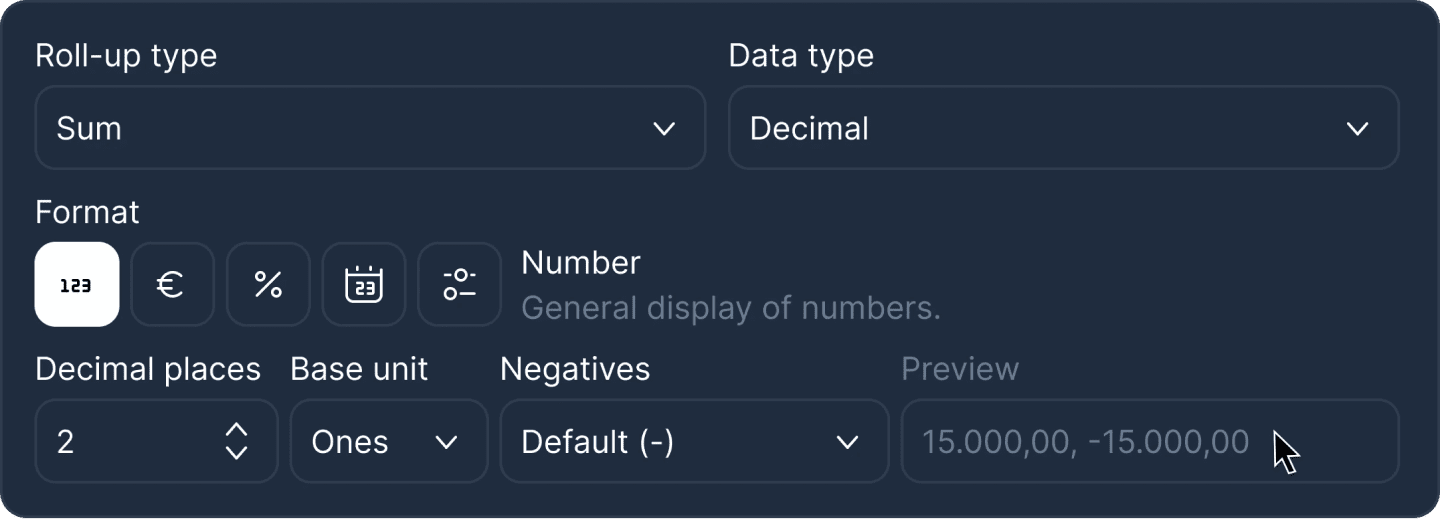Click the Decimal places value field
This screenshot has width=1440, height=519.
point(125,441)
